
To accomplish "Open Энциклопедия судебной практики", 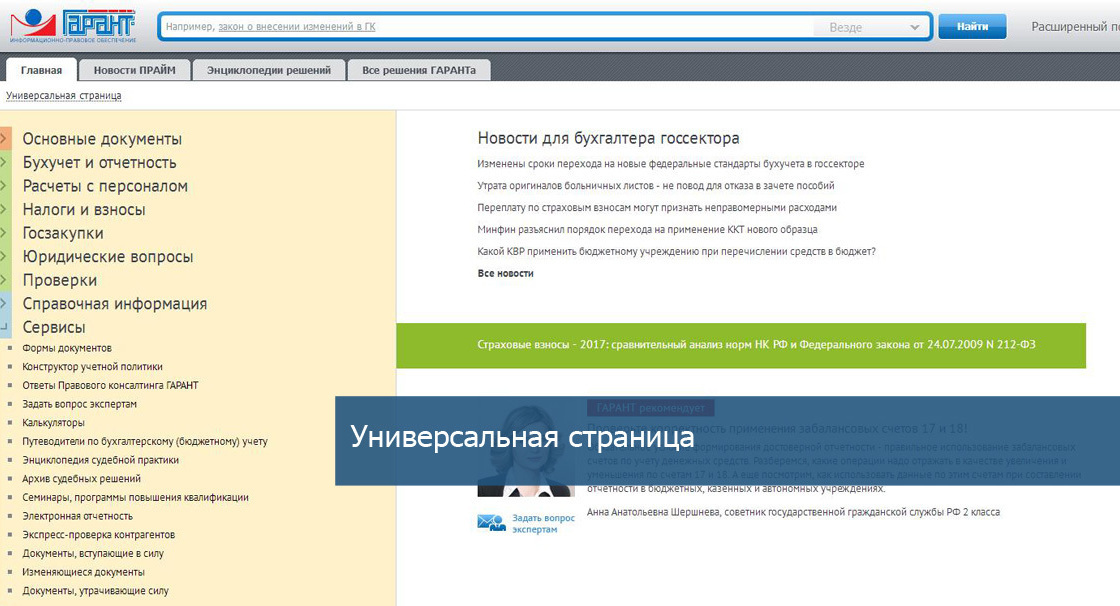I will tap(100, 460).
